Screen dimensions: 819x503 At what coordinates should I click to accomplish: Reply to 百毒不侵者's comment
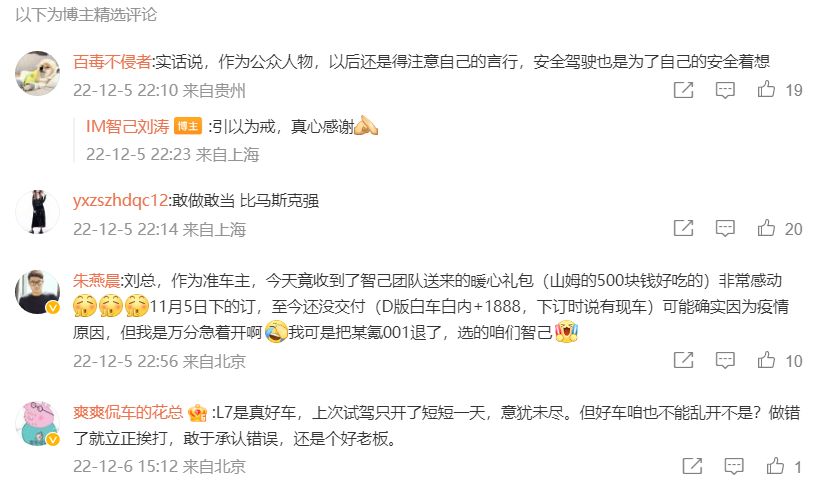725,90
